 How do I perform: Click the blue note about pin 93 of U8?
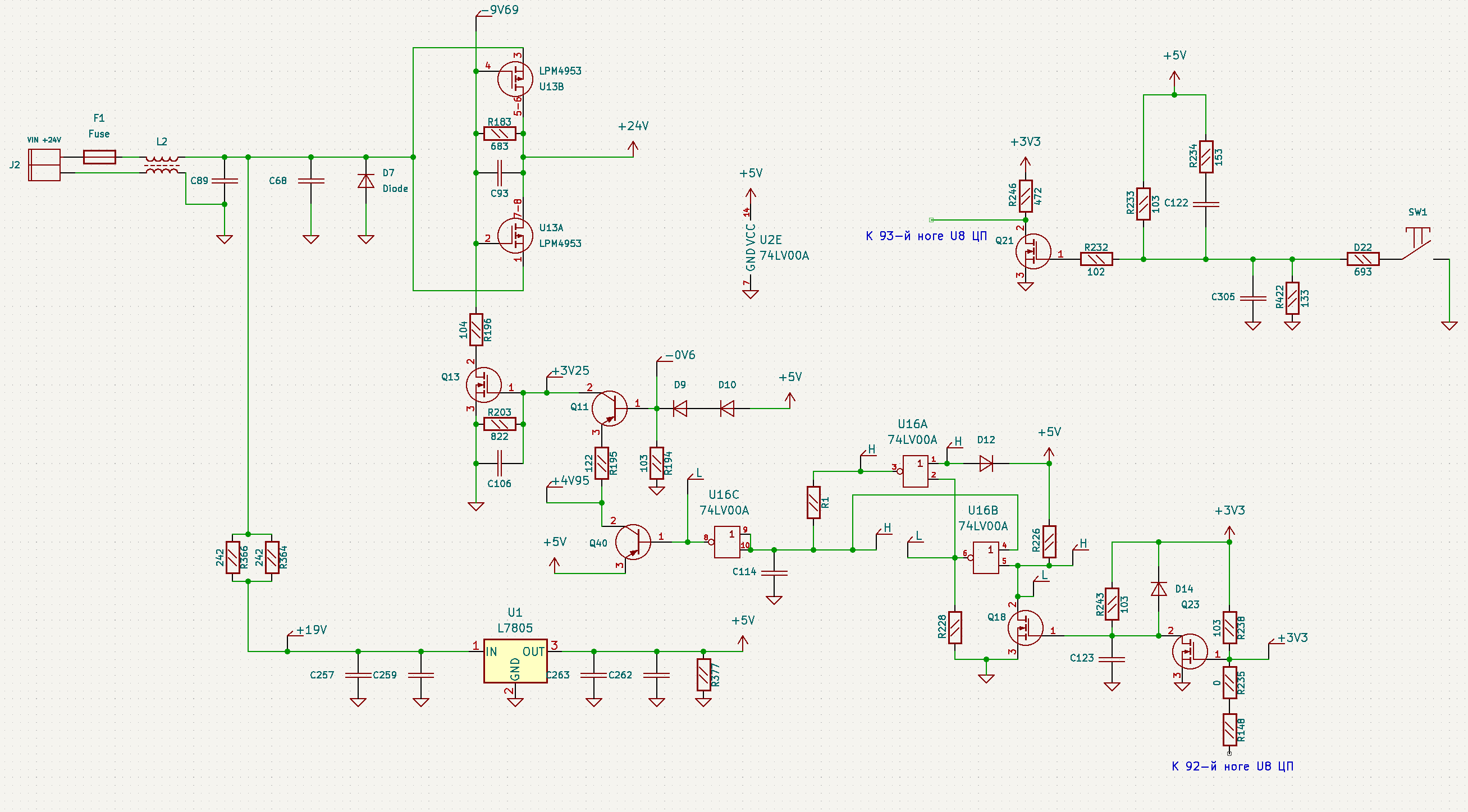tap(927, 236)
